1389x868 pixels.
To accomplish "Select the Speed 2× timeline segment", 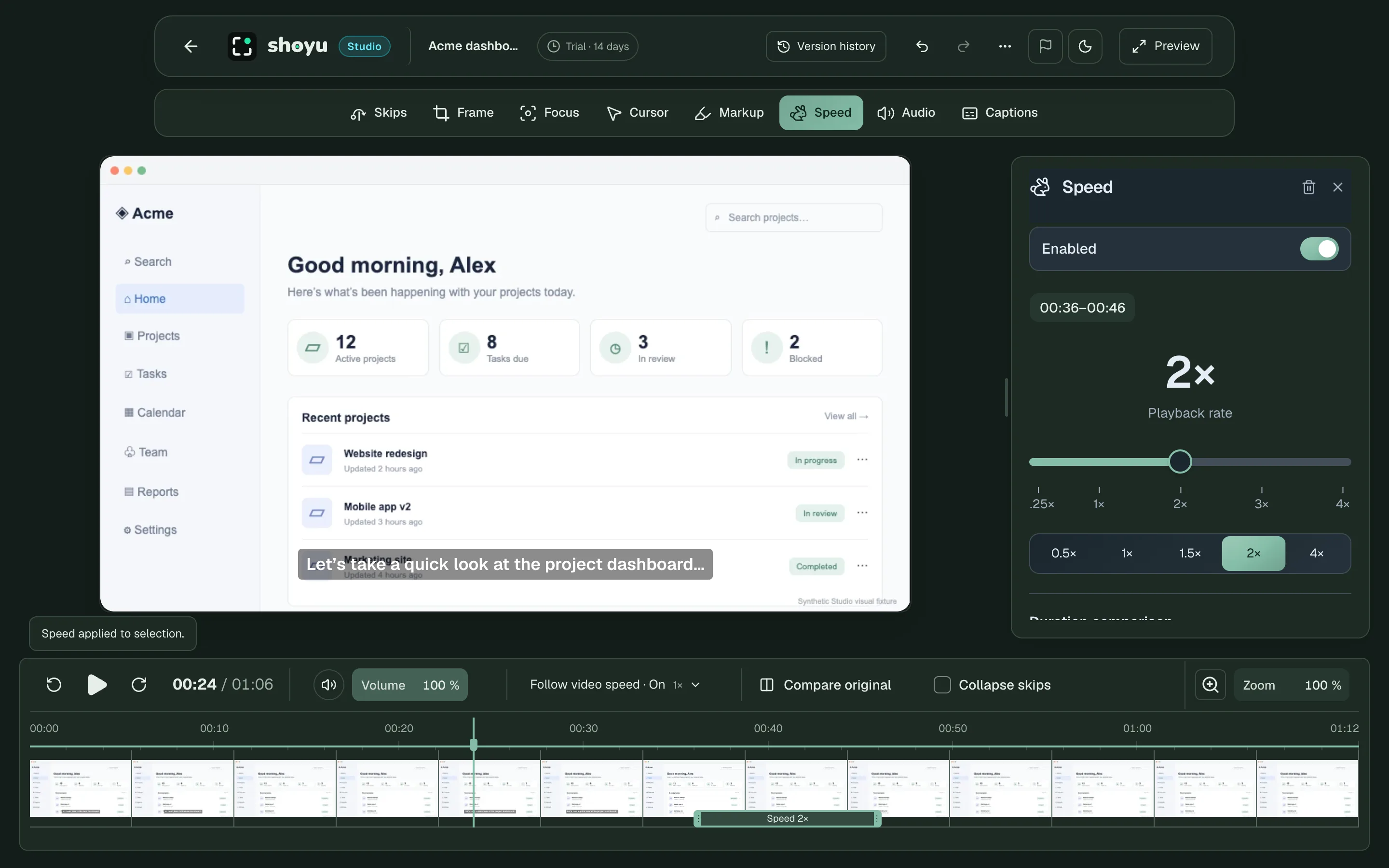I will click(x=788, y=819).
